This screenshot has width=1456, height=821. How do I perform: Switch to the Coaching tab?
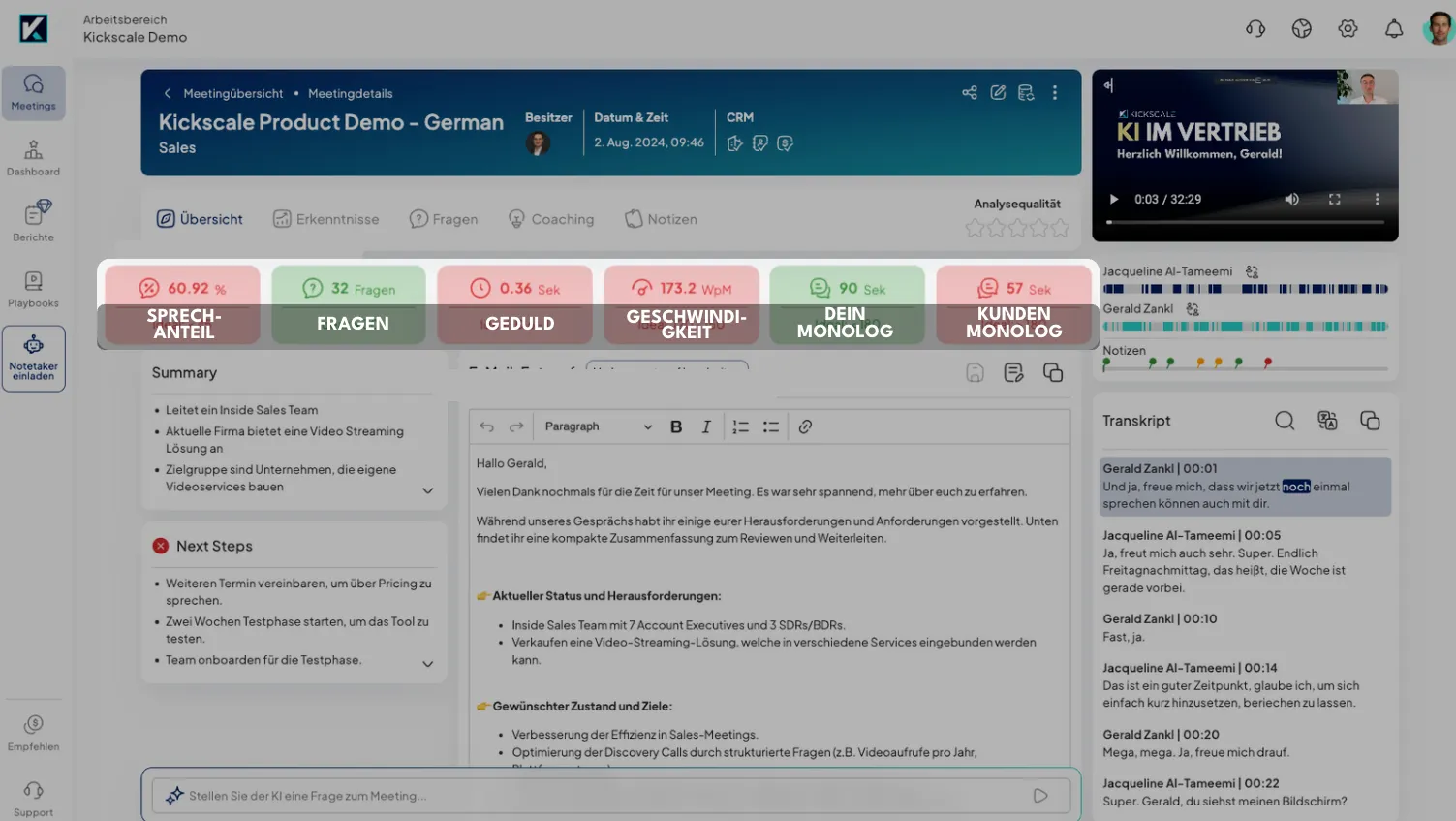pos(551,219)
